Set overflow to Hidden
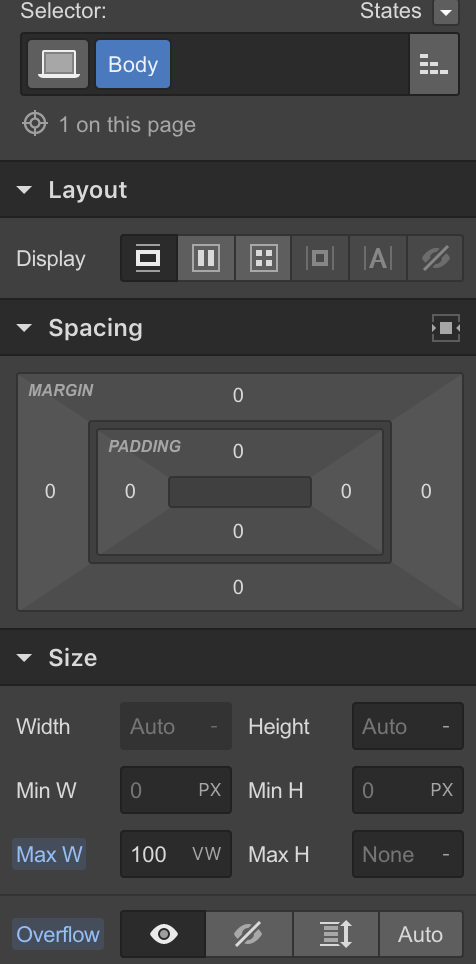 pyautogui.click(x=248, y=934)
